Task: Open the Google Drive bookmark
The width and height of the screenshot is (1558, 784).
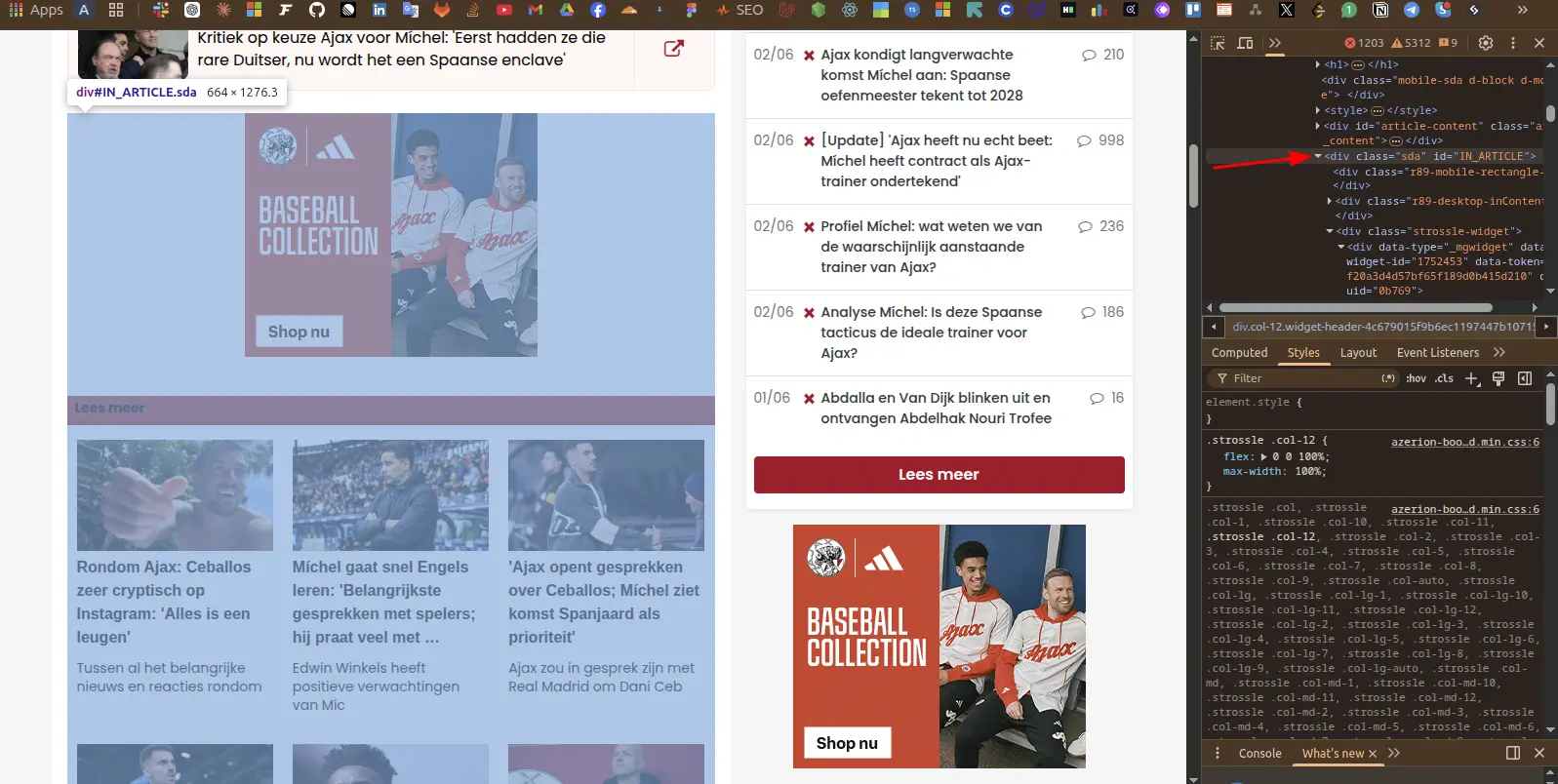Action: point(567,10)
